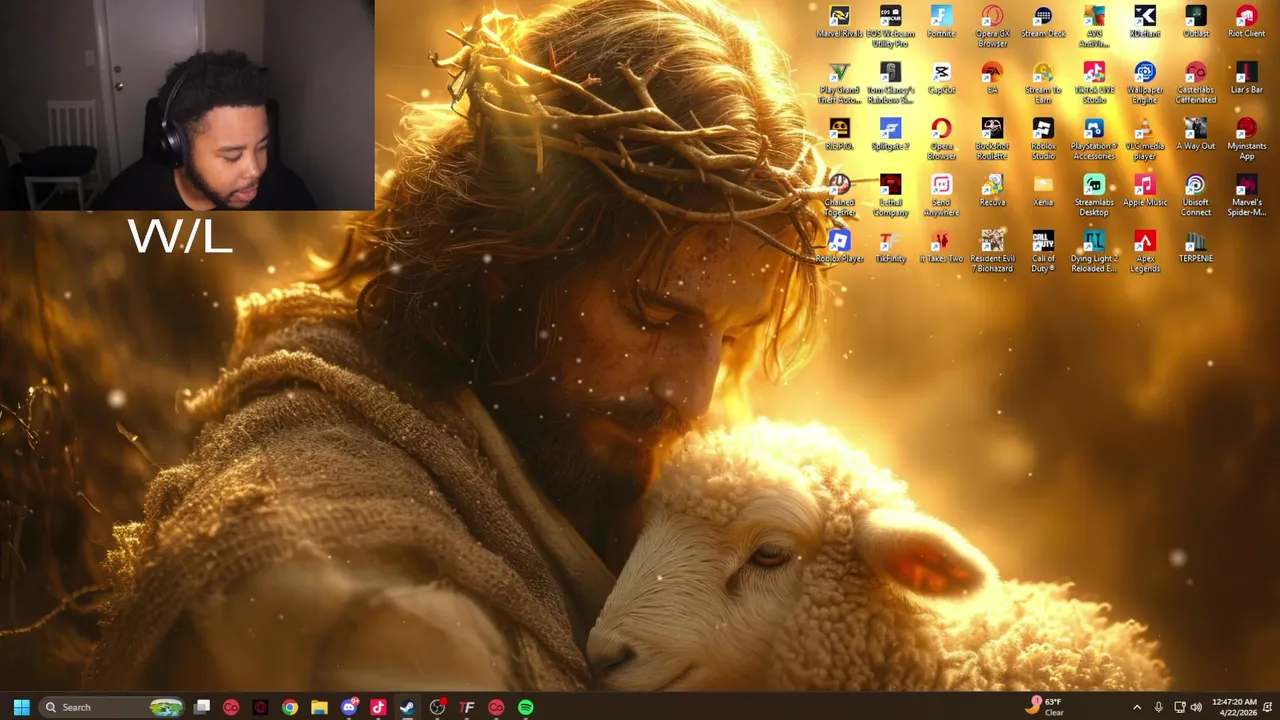Open Tom Clancy's Rainbow Six shortcut
Screen dimensions: 1280x720
point(890,83)
